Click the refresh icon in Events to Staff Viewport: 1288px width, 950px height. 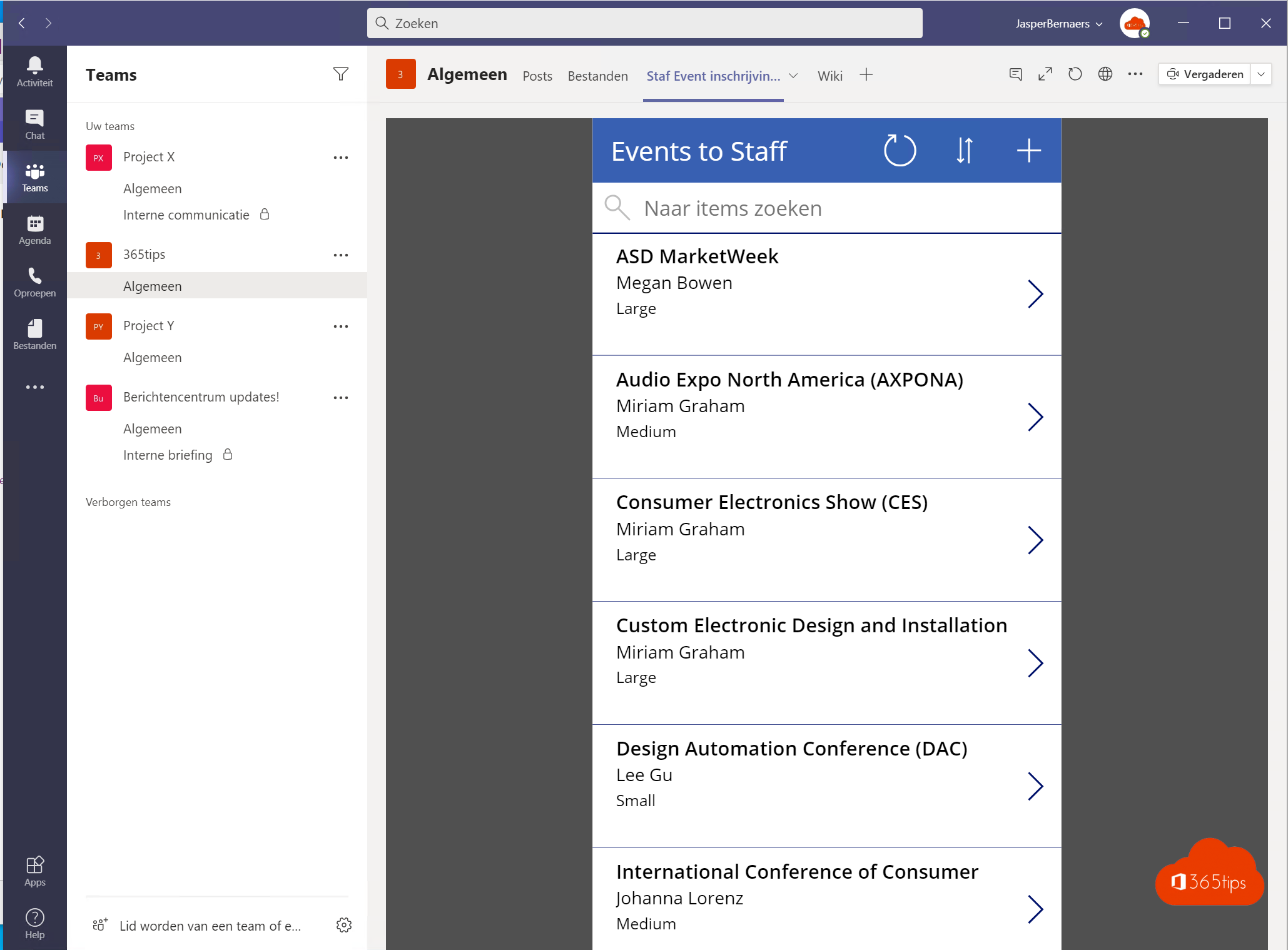point(898,151)
